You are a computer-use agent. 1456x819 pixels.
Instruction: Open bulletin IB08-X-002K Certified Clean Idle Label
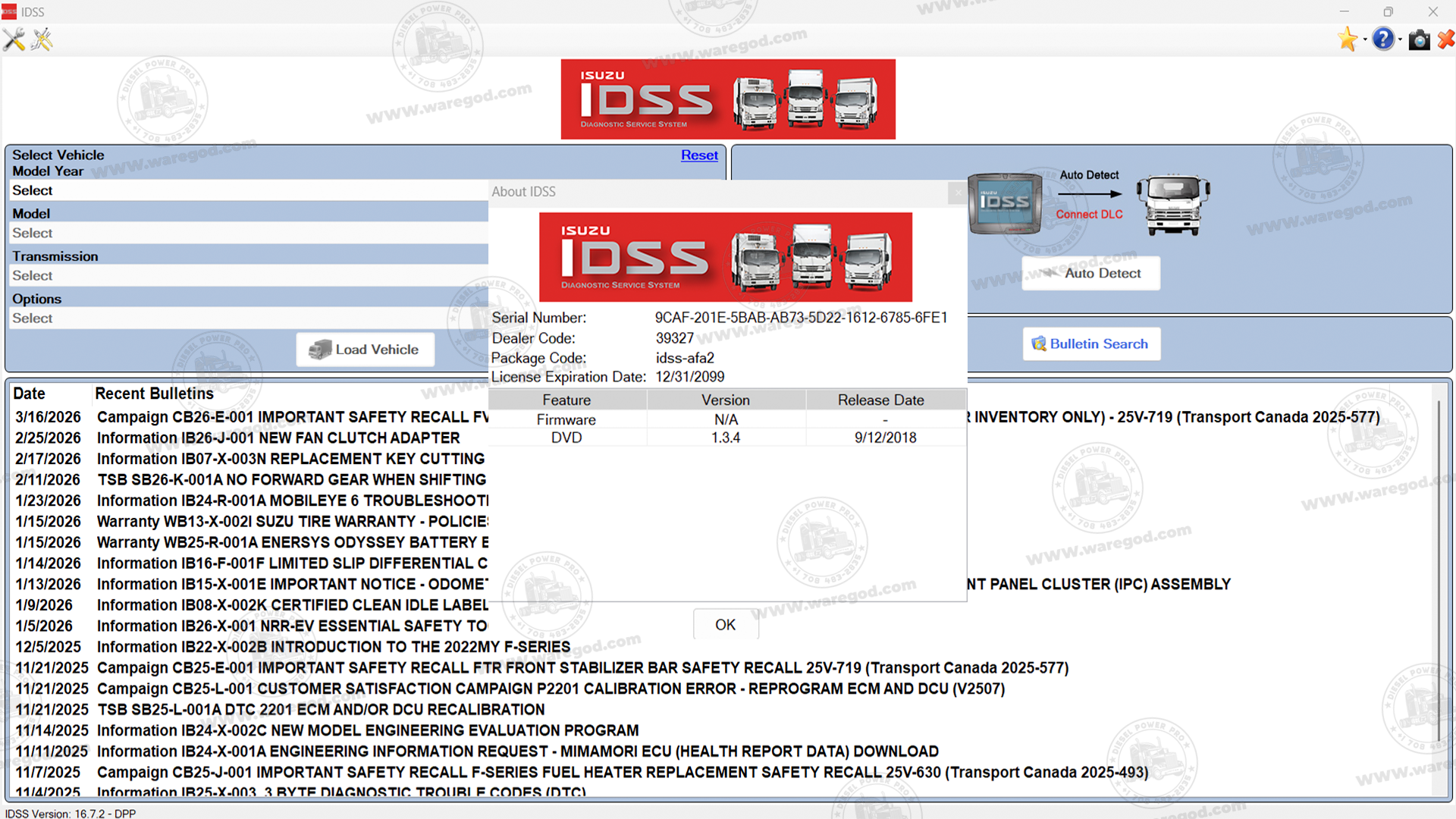252,605
